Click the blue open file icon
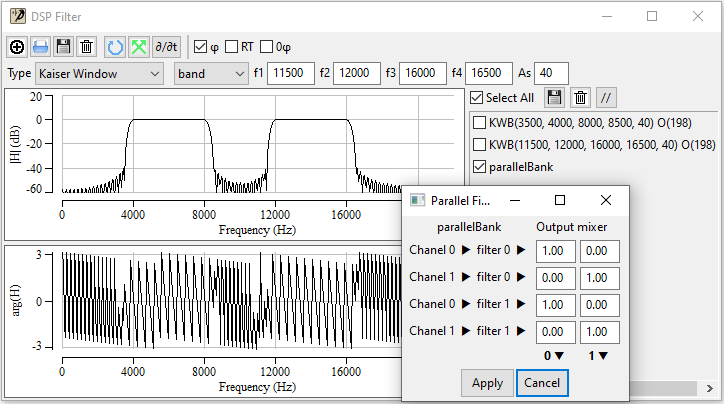The image size is (724, 404). [40, 47]
